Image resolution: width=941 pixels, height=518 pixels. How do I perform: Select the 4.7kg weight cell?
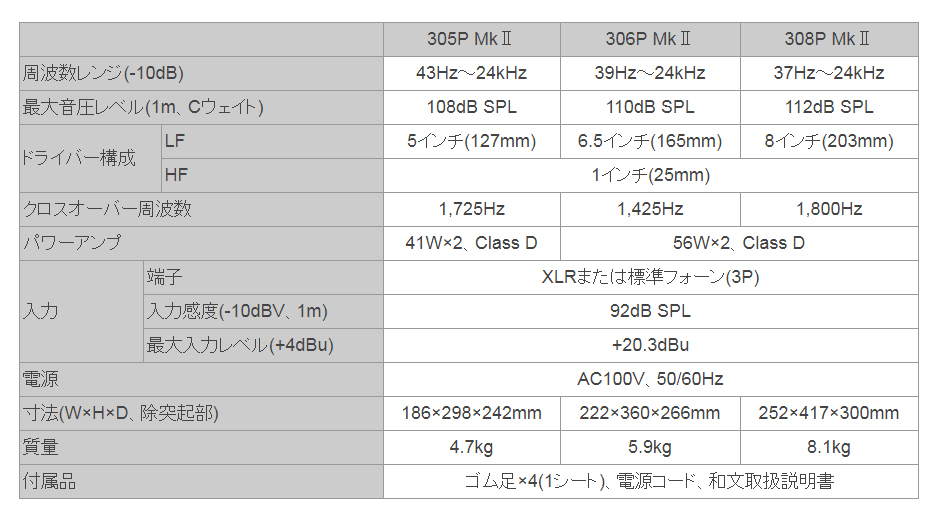(472, 448)
